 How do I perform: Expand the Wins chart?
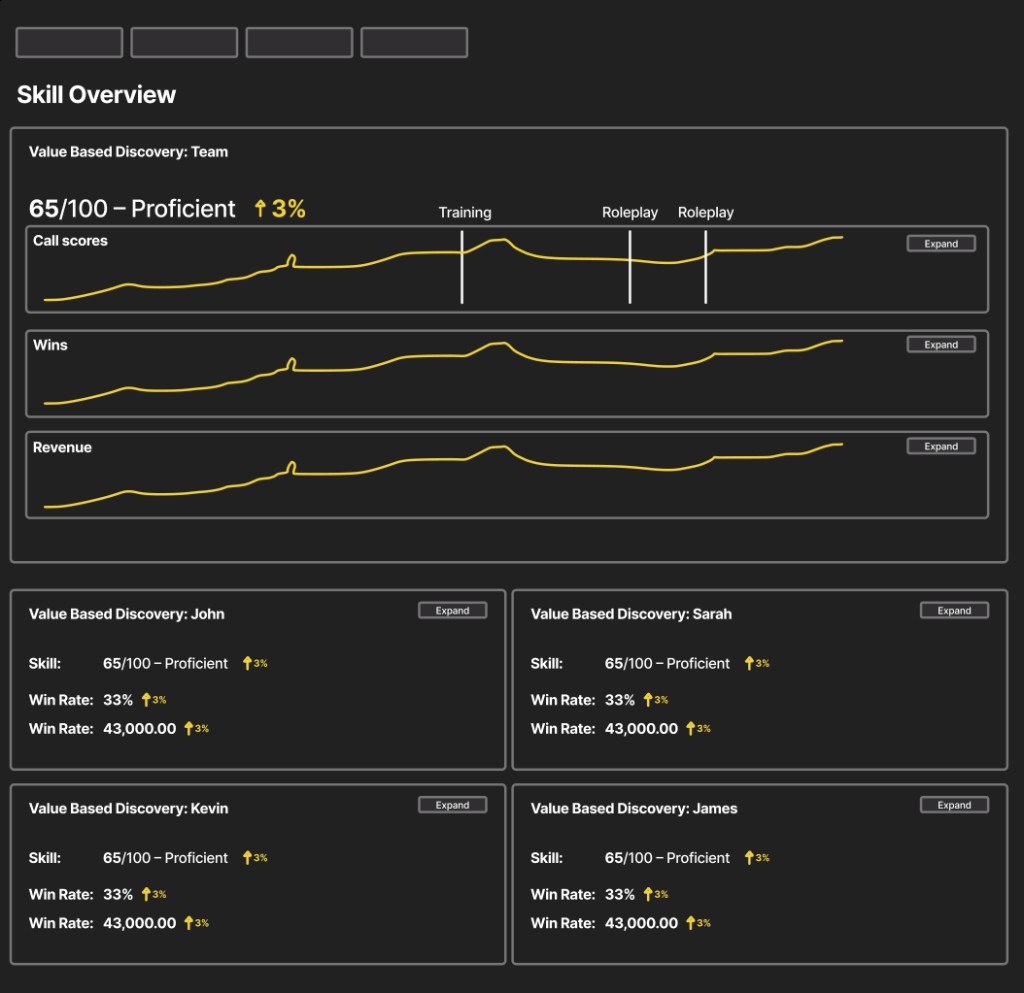point(941,345)
